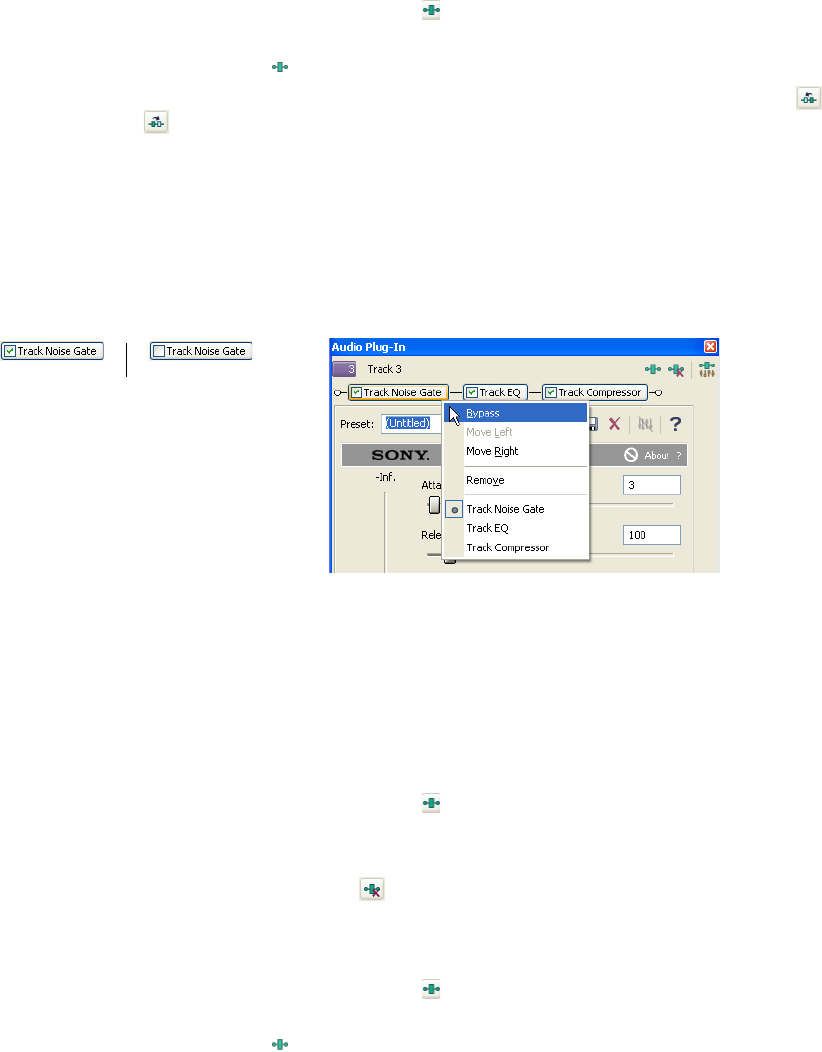Viewport: 822px width, 1052px height.
Task: Click the "Track 3" label text
Action: (x=384, y=369)
